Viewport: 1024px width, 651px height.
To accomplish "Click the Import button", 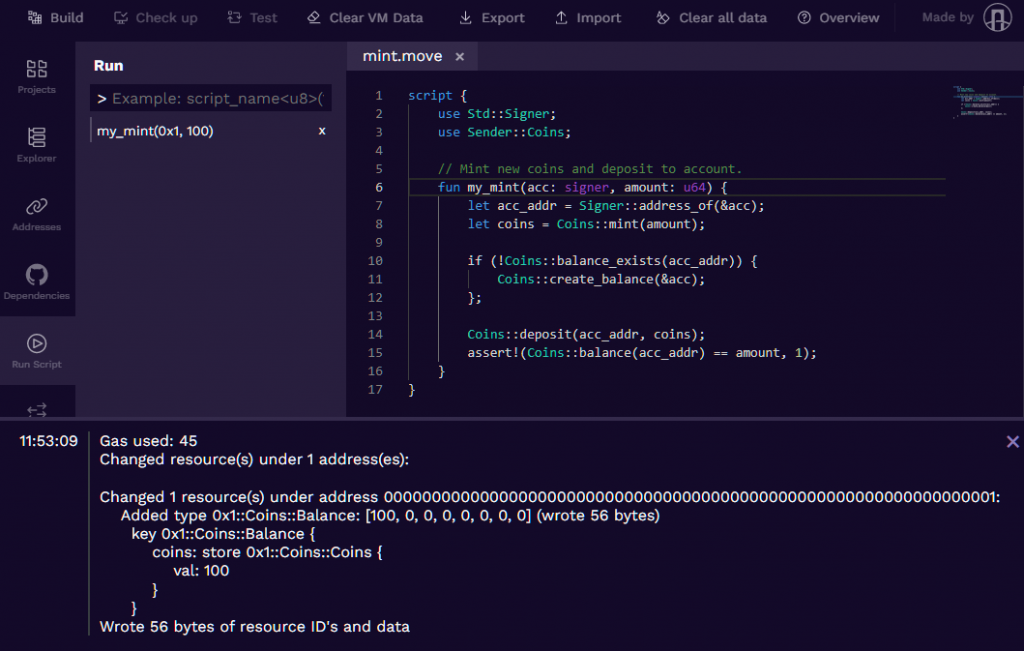I will click(588, 18).
